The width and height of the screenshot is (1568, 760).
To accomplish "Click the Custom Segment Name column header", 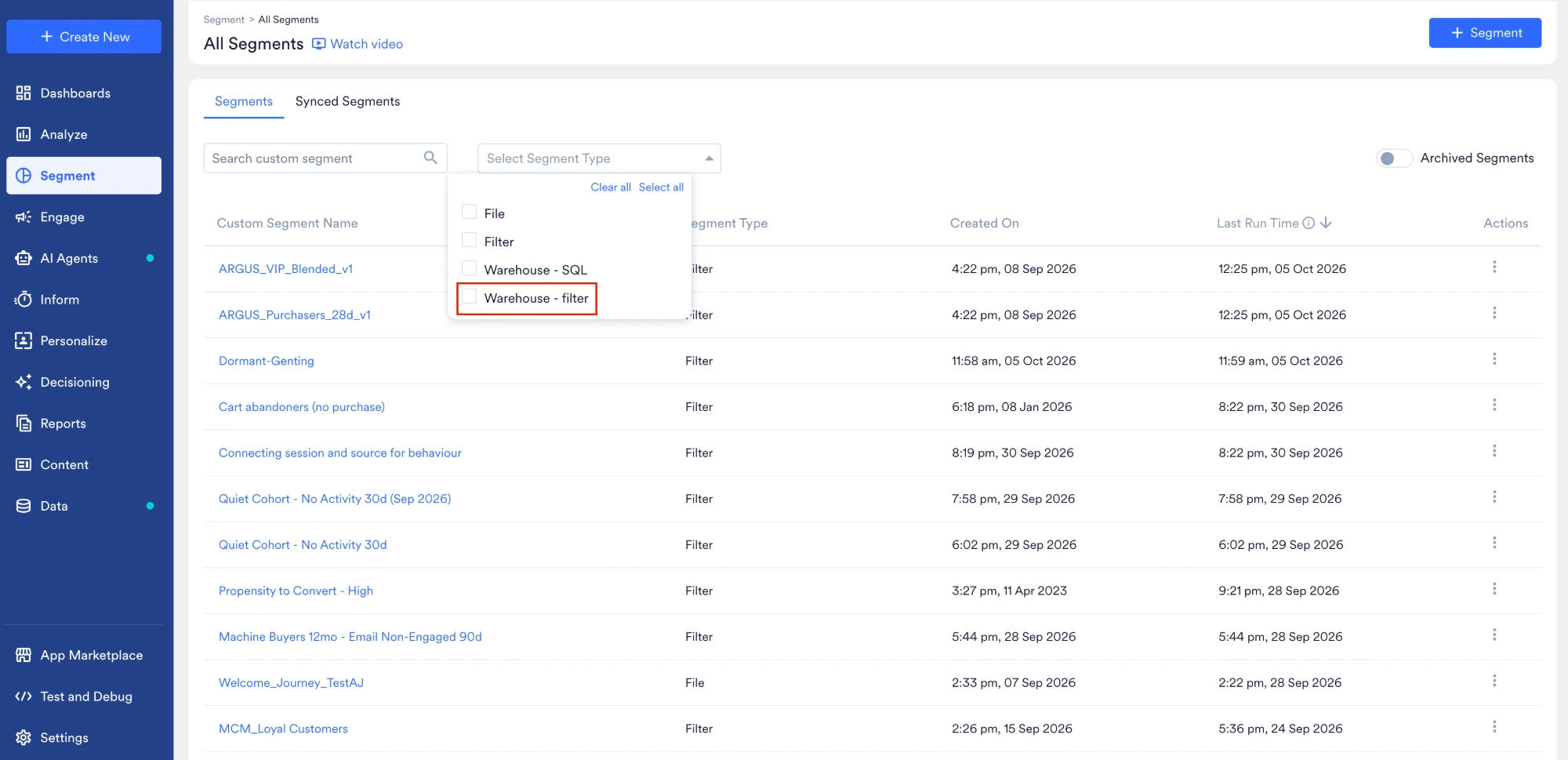I will pyautogui.click(x=287, y=224).
